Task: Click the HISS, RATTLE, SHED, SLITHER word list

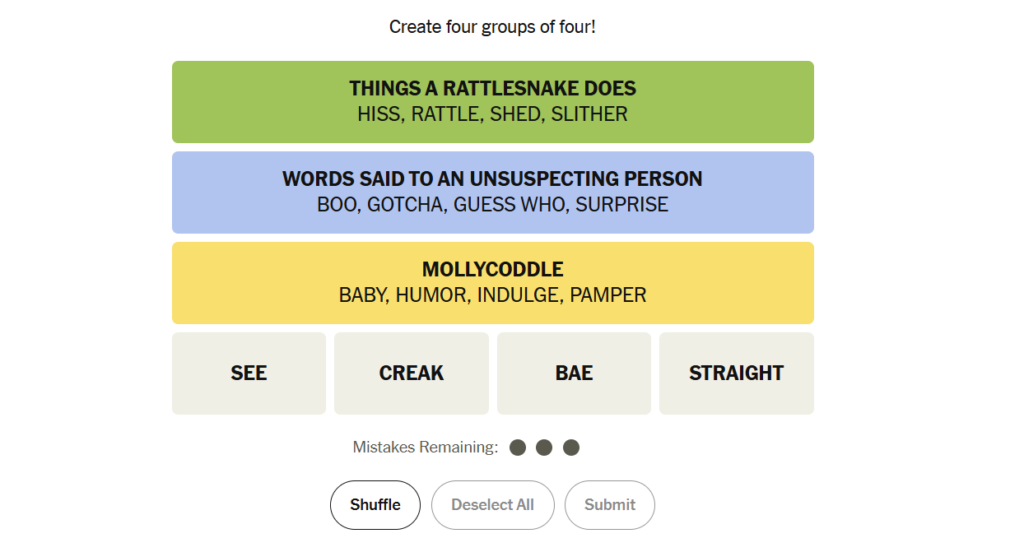Action: click(492, 114)
